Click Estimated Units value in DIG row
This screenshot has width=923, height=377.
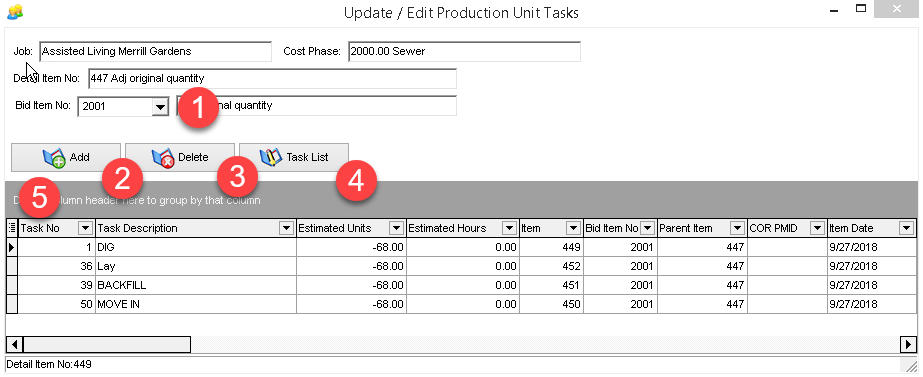[x=351, y=247]
